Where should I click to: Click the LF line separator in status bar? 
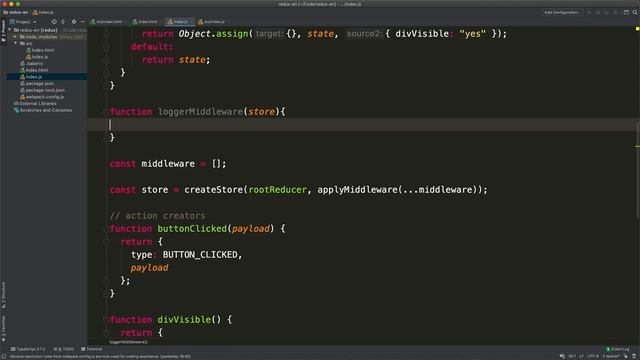(581, 356)
